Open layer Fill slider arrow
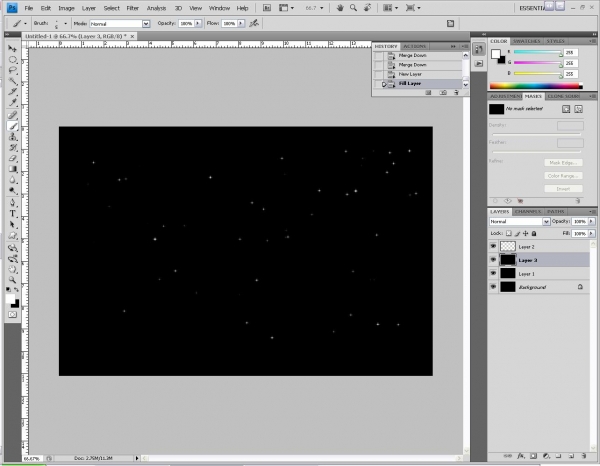600x466 pixels. click(x=591, y=233)
